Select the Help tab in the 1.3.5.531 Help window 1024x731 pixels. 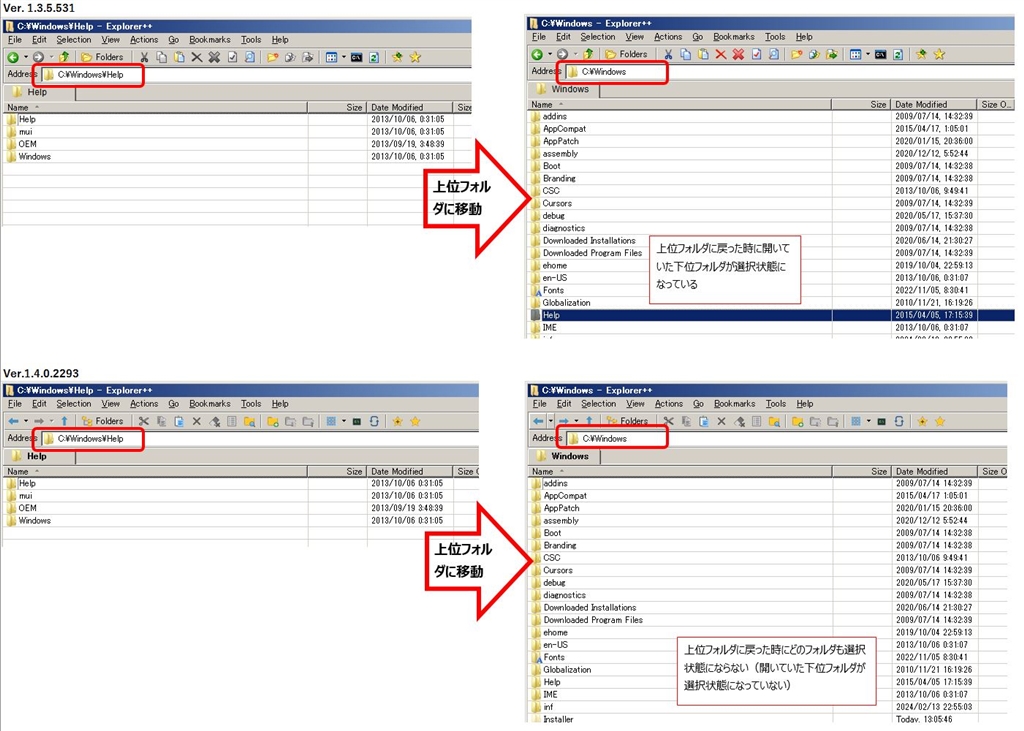[39, 93]
